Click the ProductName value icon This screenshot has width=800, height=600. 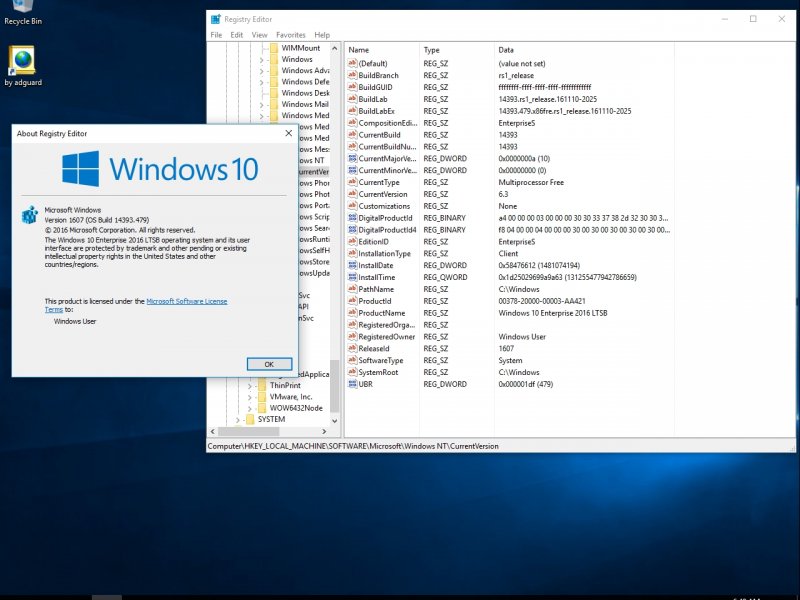352,313
